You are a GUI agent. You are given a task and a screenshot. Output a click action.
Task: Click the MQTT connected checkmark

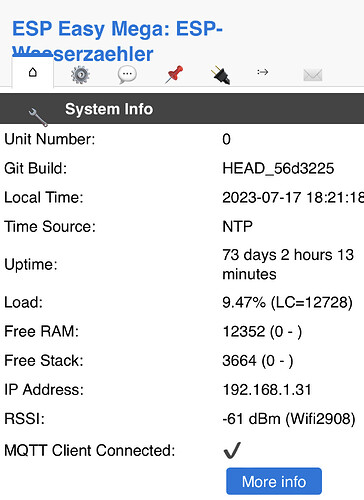tap(232, 450)
